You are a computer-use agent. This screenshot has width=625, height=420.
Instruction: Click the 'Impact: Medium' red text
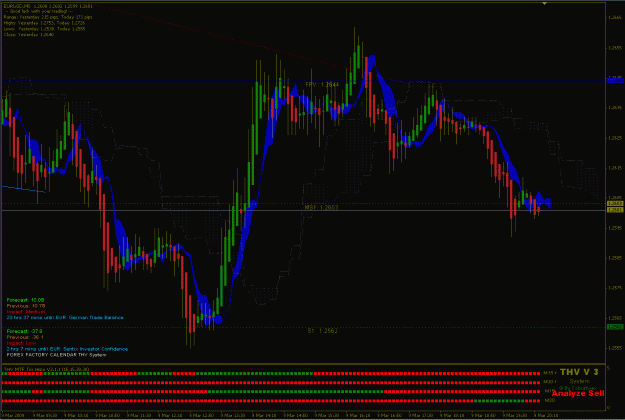(x=26, y=312)
